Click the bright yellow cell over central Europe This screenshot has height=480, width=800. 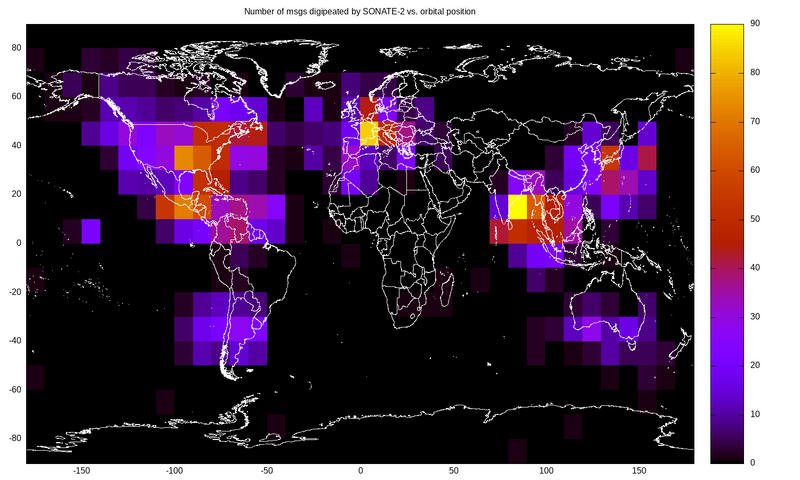(369, 133)
